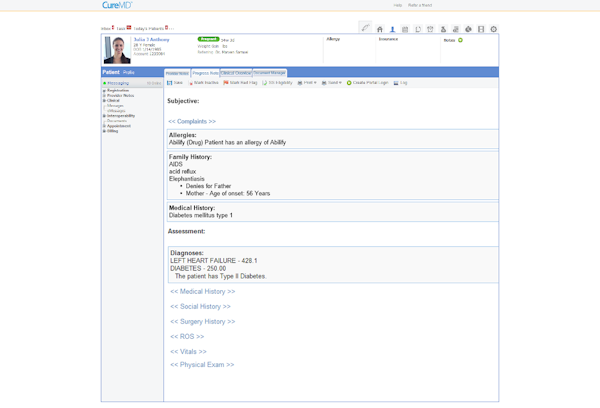The image size is (600, 408).
Task: Click the Physical Exam link
Action: (x=202, y=365)
